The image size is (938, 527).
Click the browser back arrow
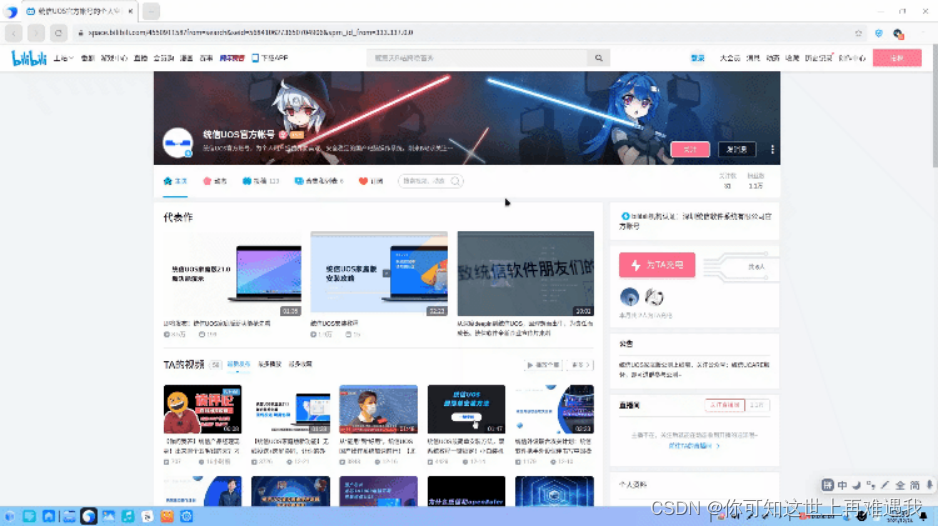click(x=14, y=33)
